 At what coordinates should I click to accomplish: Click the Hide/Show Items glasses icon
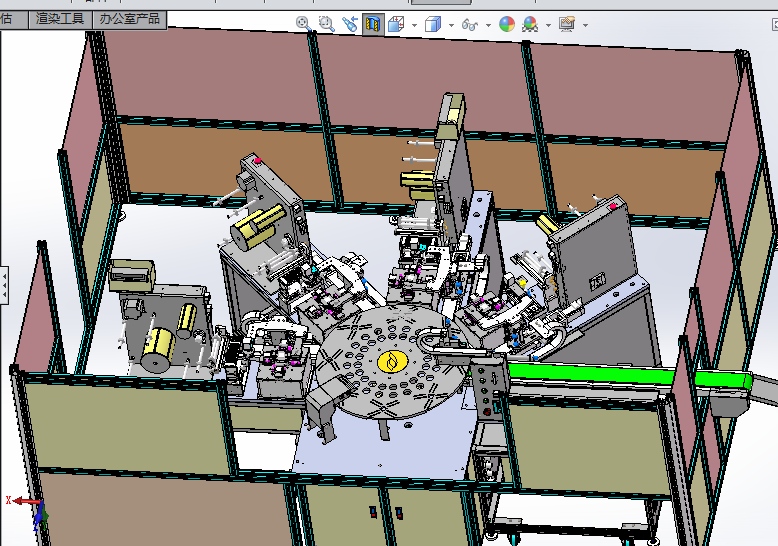[470, 24]
